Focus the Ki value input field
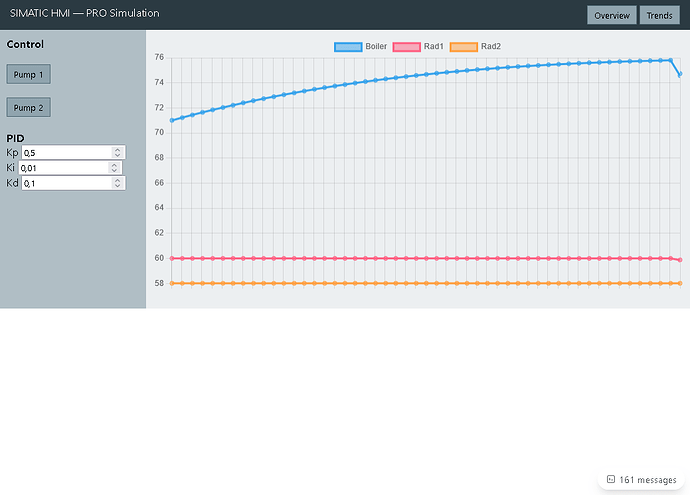Image resolution: width=690 pixels, height=495 pixels. coord(63,168)
